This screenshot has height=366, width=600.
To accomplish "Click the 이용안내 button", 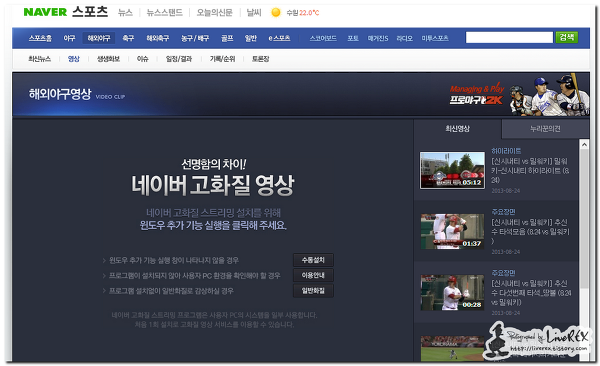I will pos(313,275).
